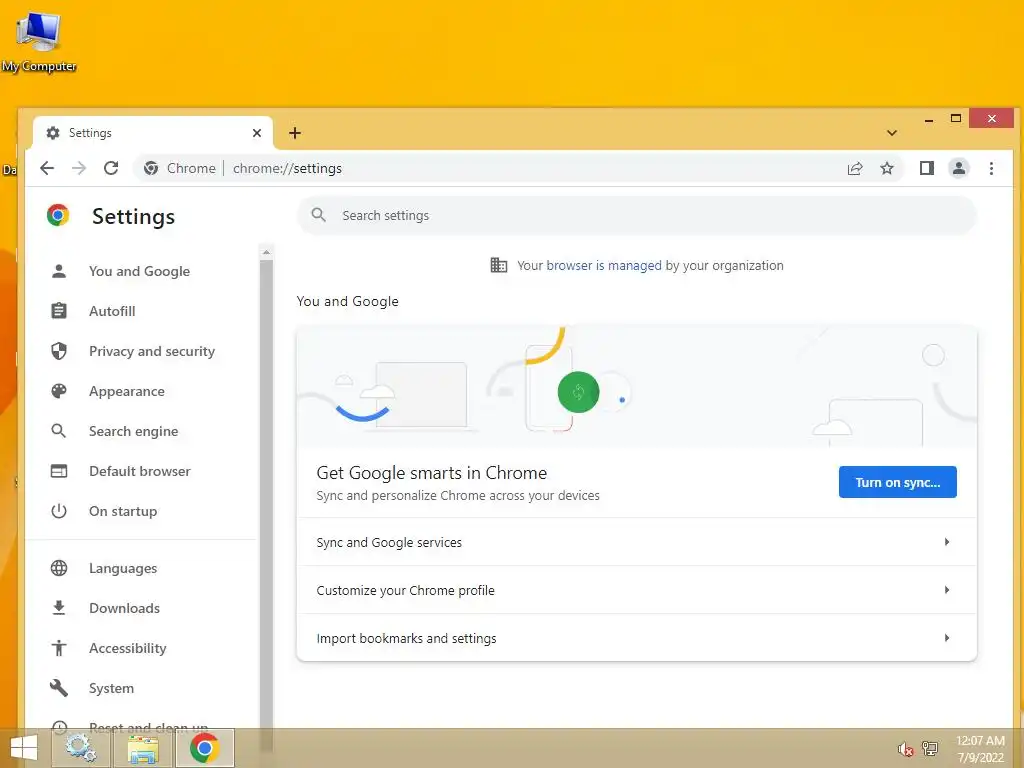Expand arrow on Import bookmarks row
The width and height of the screenshot is (1024, 768).
coord(946,638)
